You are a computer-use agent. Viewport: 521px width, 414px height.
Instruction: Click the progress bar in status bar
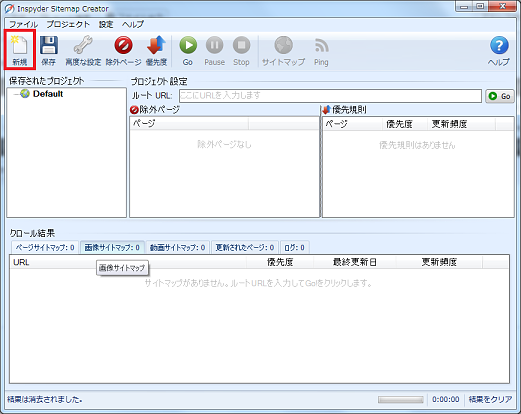pyautogui.click(x=401, y=399)
